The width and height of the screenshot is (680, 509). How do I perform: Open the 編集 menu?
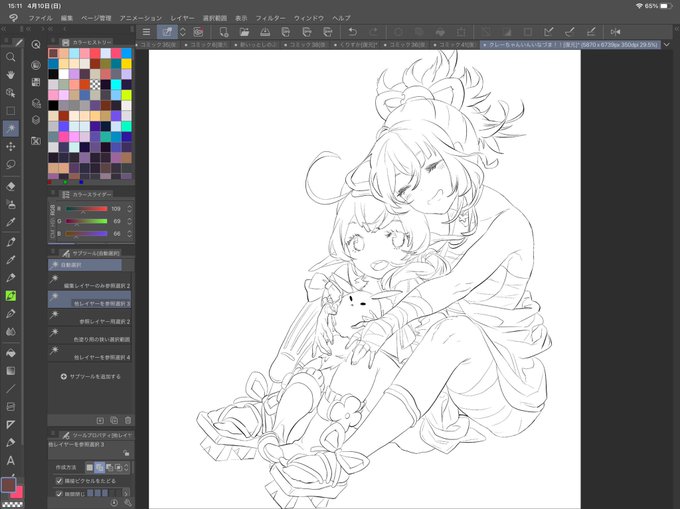67,18
